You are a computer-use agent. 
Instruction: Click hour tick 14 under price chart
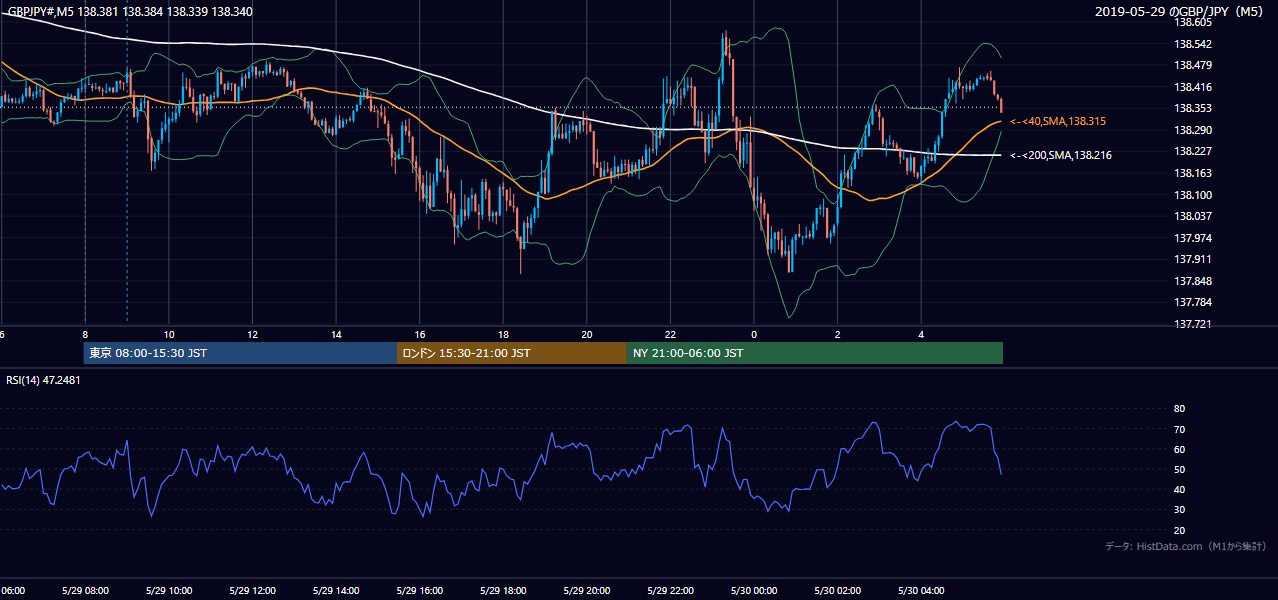coord(336,334)
